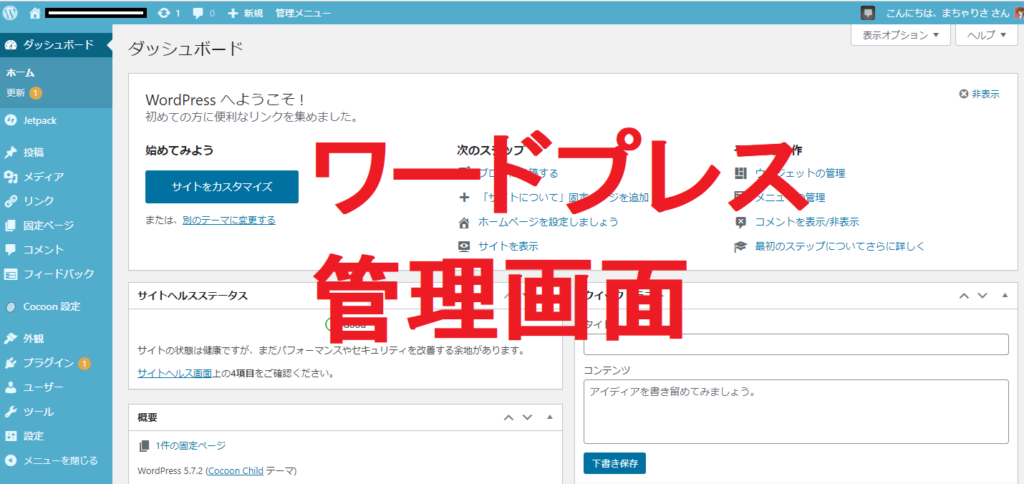Image resolution: width=1024 pixels, height=484 pixels.
Task: Click the フィードバック icon in sidebar
Action: pos(10,274)
